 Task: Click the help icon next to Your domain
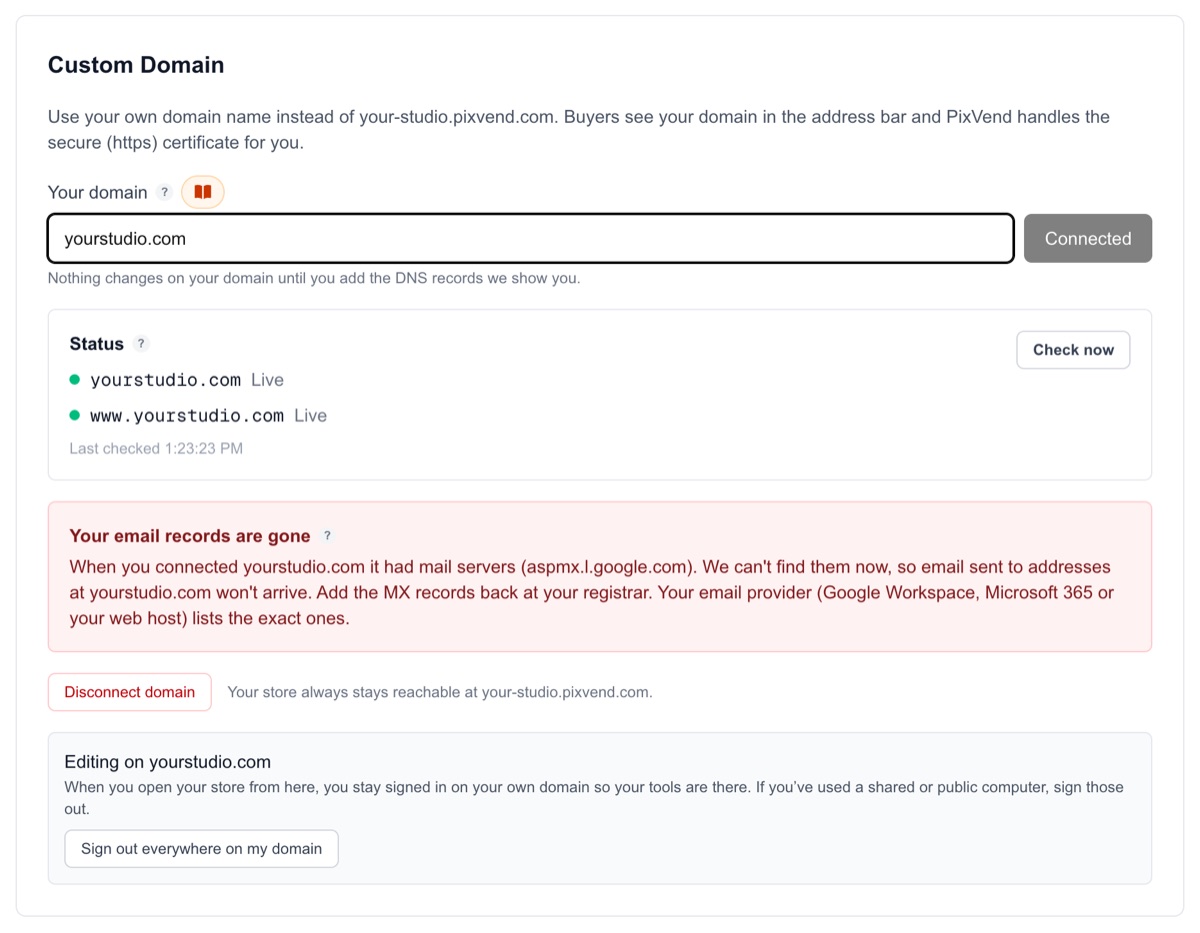click(165, 192)
